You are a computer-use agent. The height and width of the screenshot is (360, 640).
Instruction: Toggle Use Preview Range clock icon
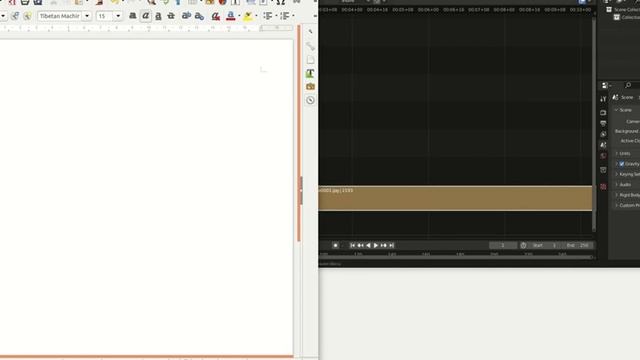[x=523, y=245]
